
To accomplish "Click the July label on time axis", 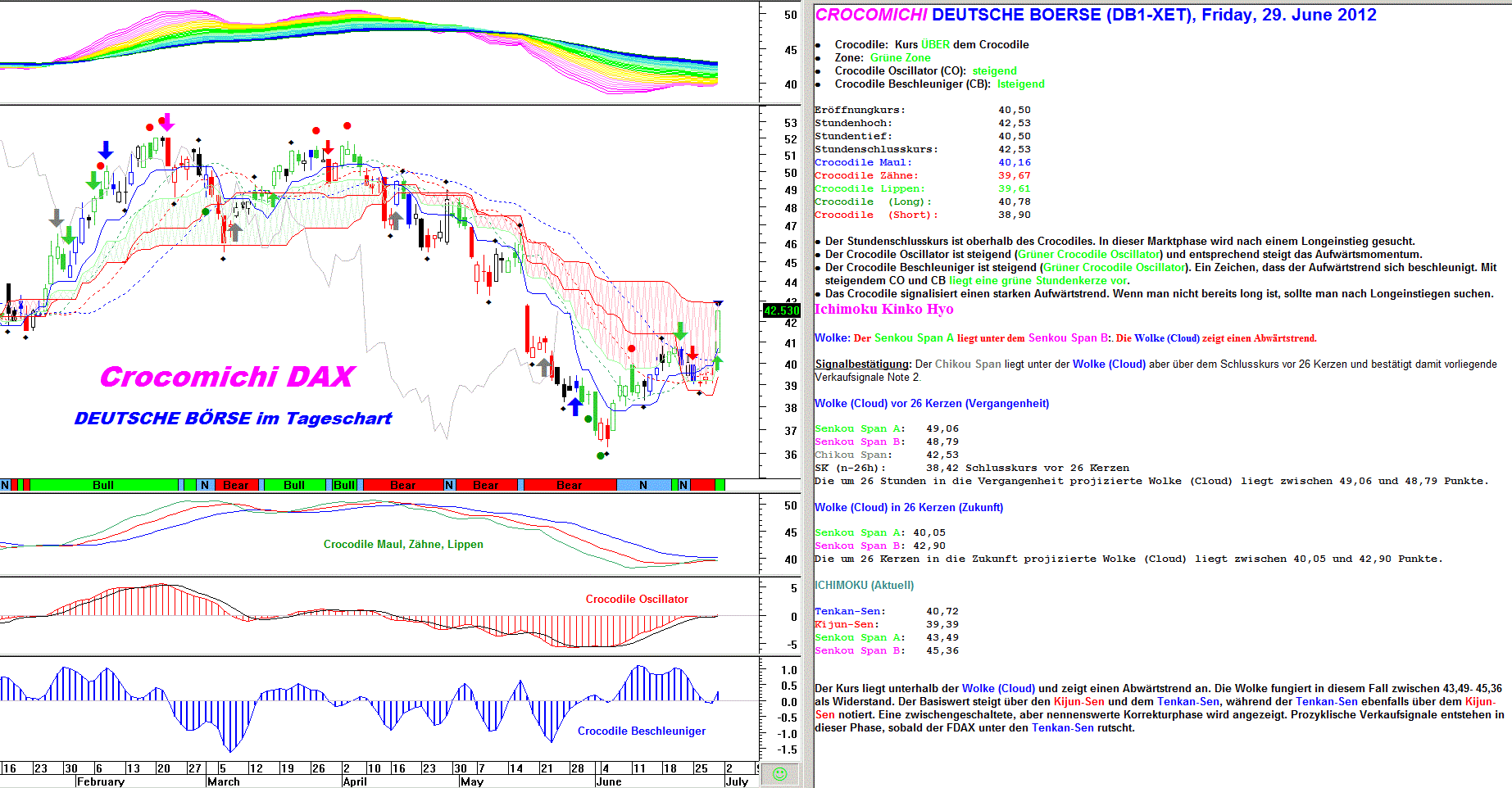I will 737,781.
